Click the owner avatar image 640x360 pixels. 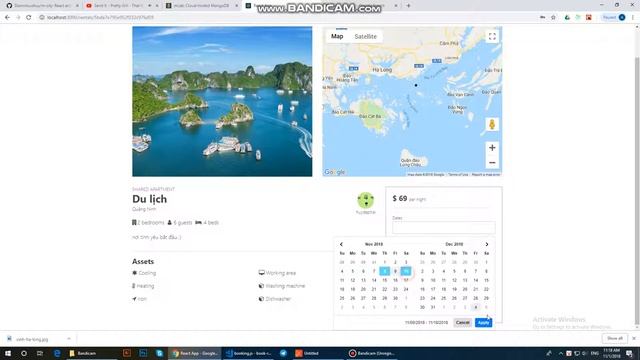pyautogui.click(x=365, y=200)
